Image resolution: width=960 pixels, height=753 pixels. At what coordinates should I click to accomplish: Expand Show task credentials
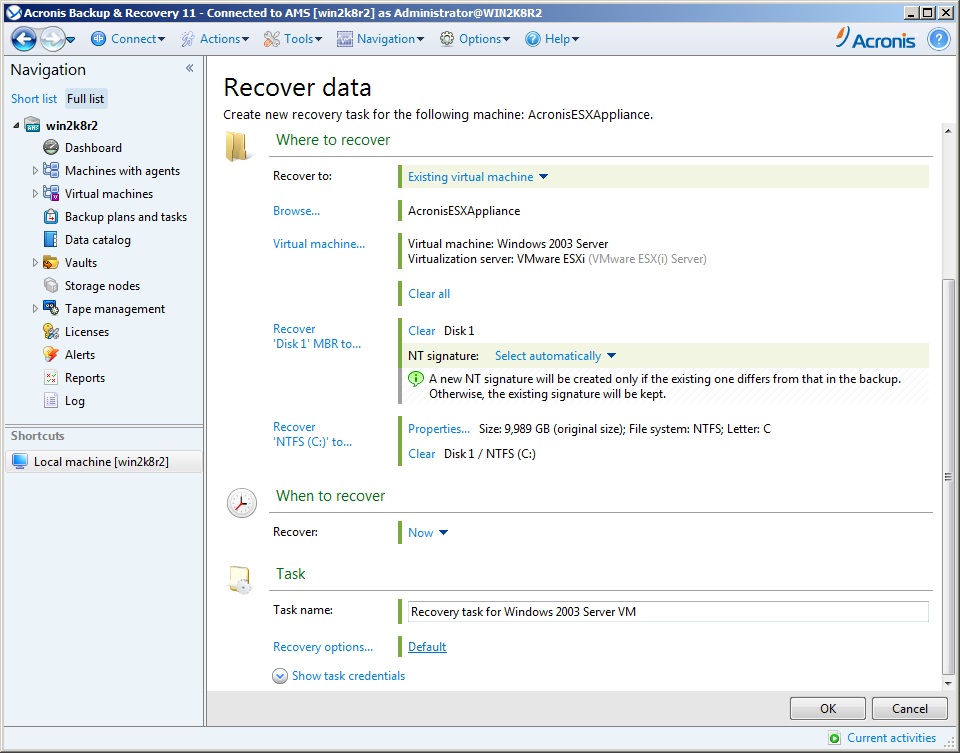[339, 676]
